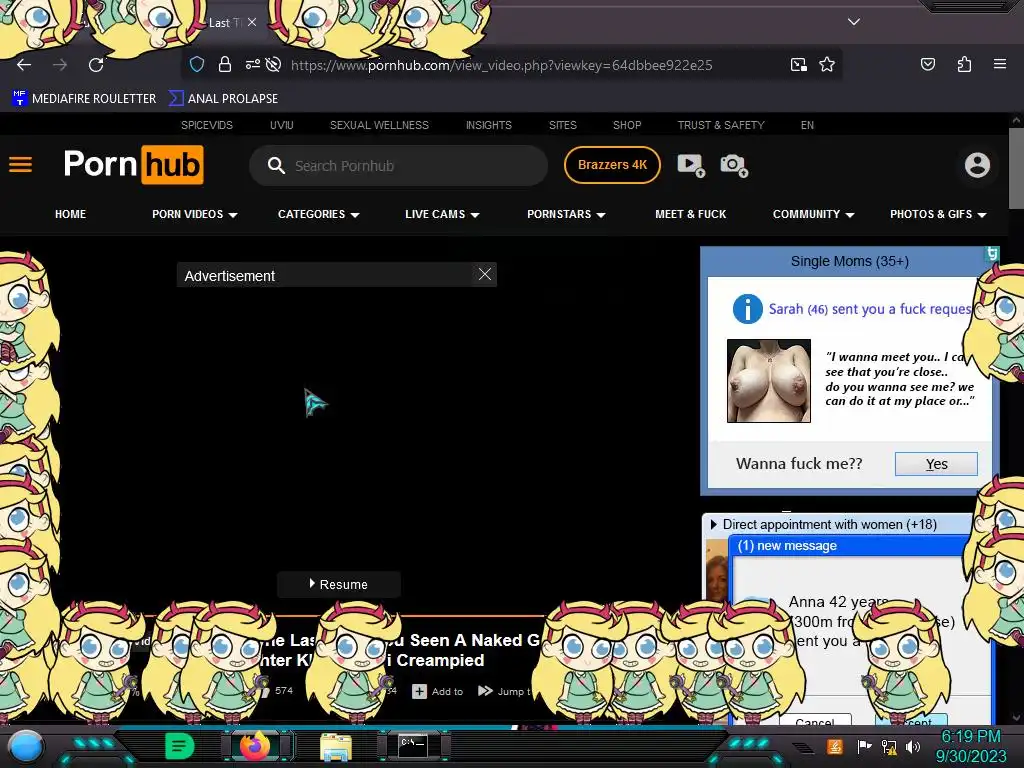Viewport: 1024px width, 768px height.
Task: Expand the LIVE CAMS dropdown
Action: coord(442,214)
